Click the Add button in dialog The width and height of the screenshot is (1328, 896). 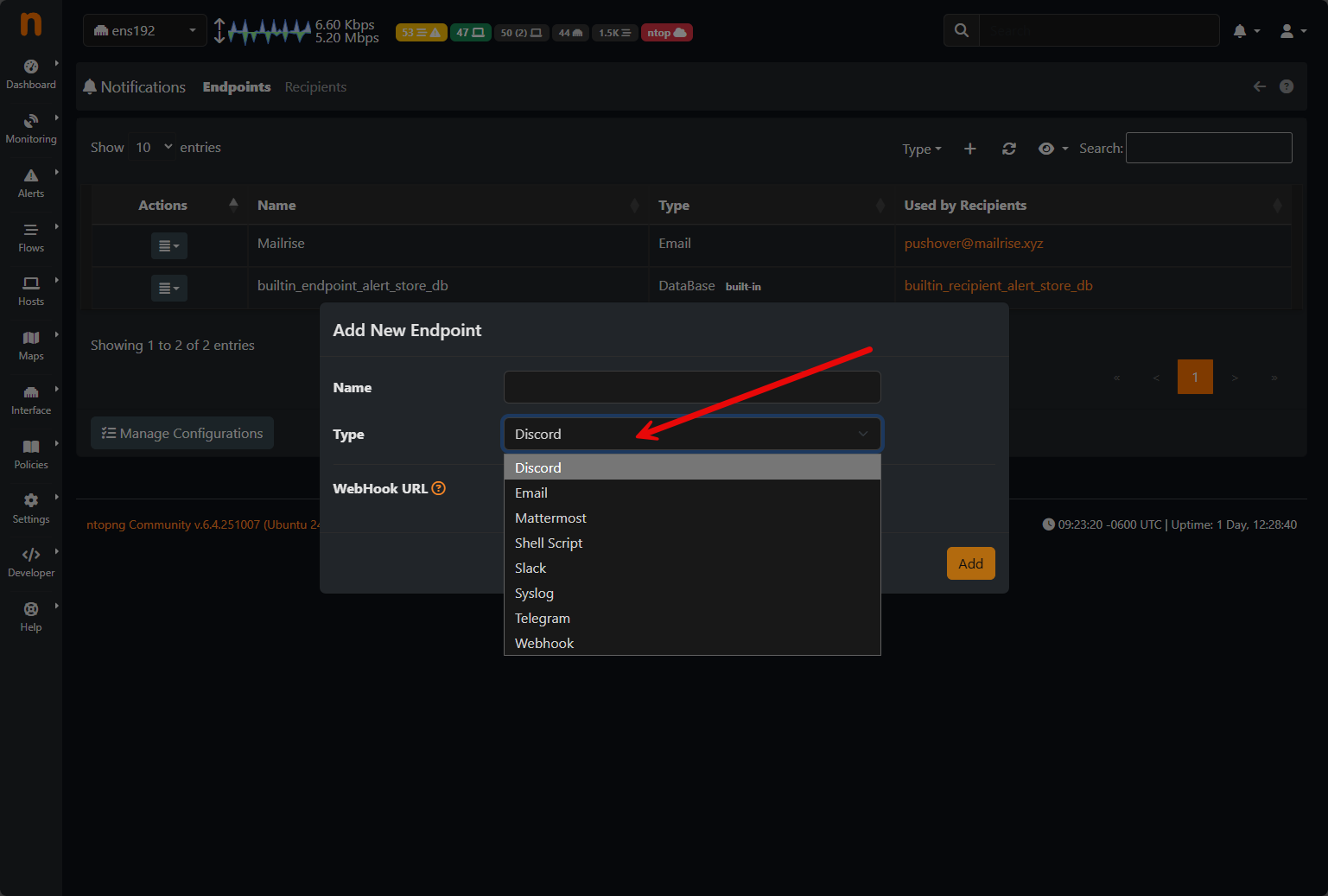tap(971, 563)
